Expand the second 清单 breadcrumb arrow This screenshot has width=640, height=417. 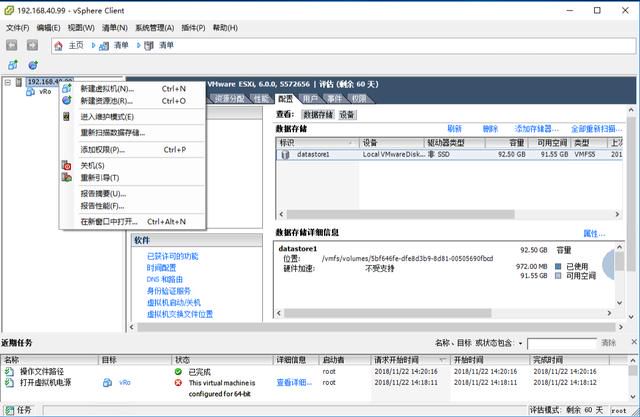139,45
